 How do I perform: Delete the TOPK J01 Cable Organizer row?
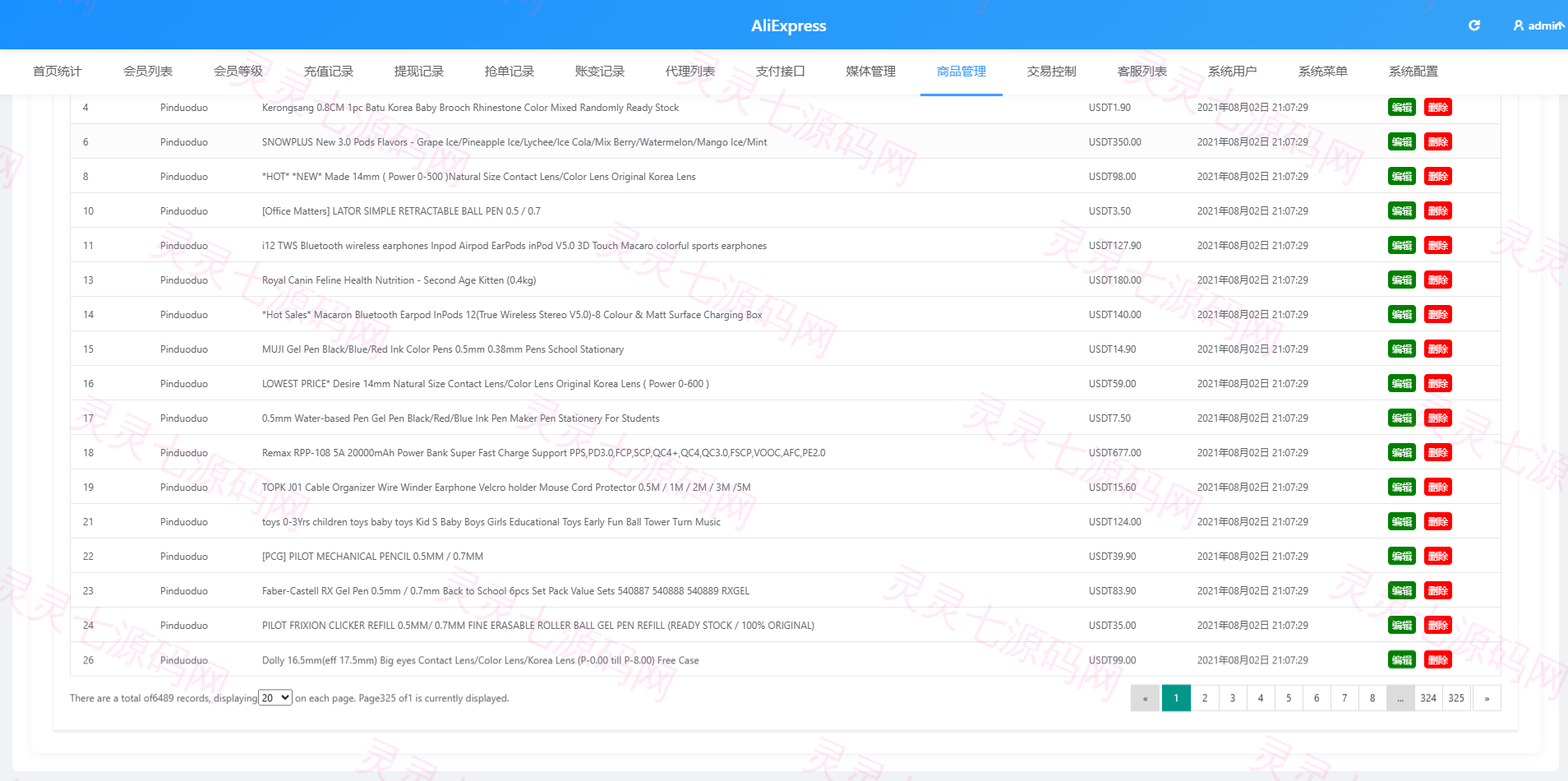point(1438,488)
